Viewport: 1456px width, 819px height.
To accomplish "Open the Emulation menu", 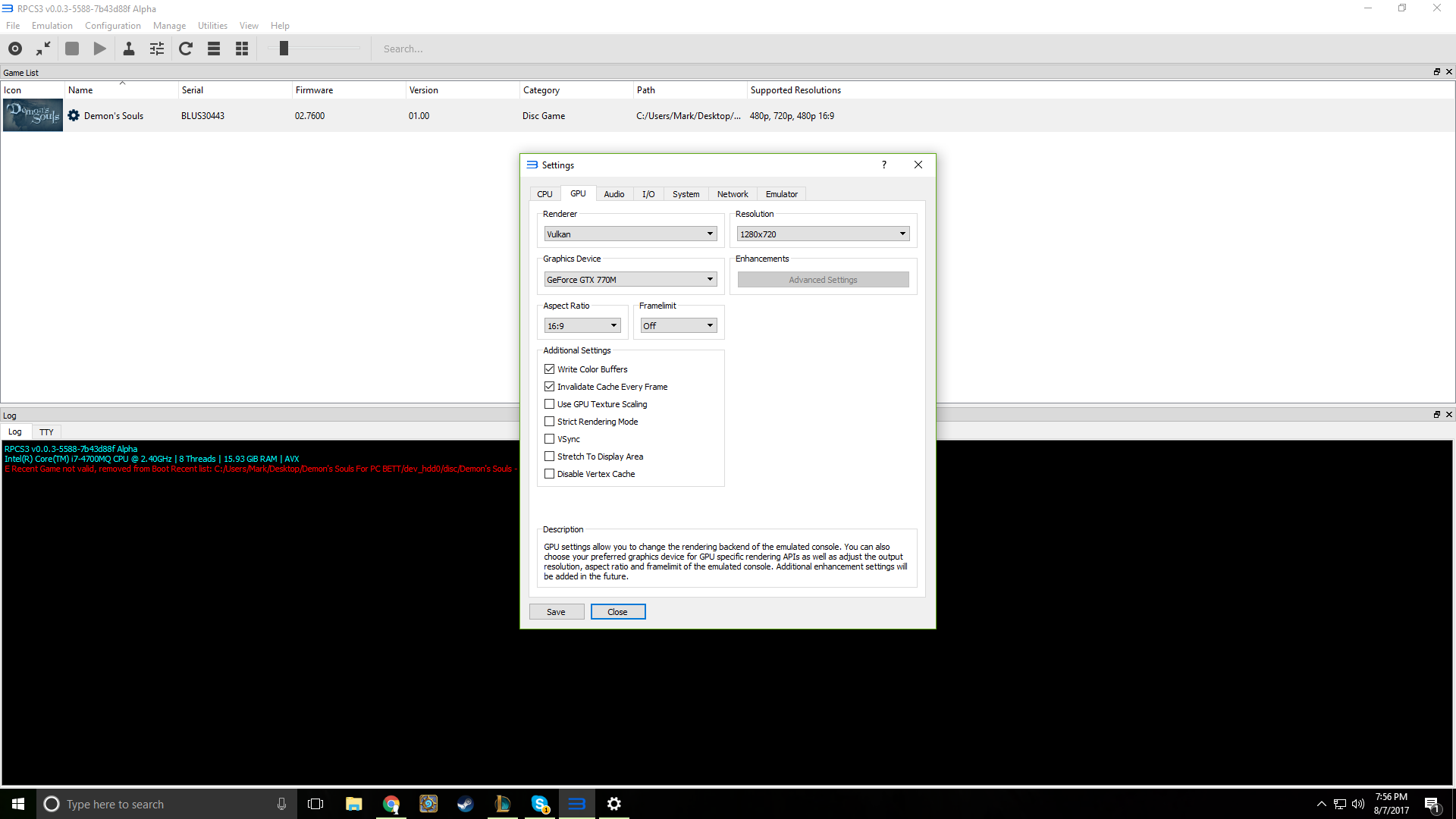I will tap(52, 25).
